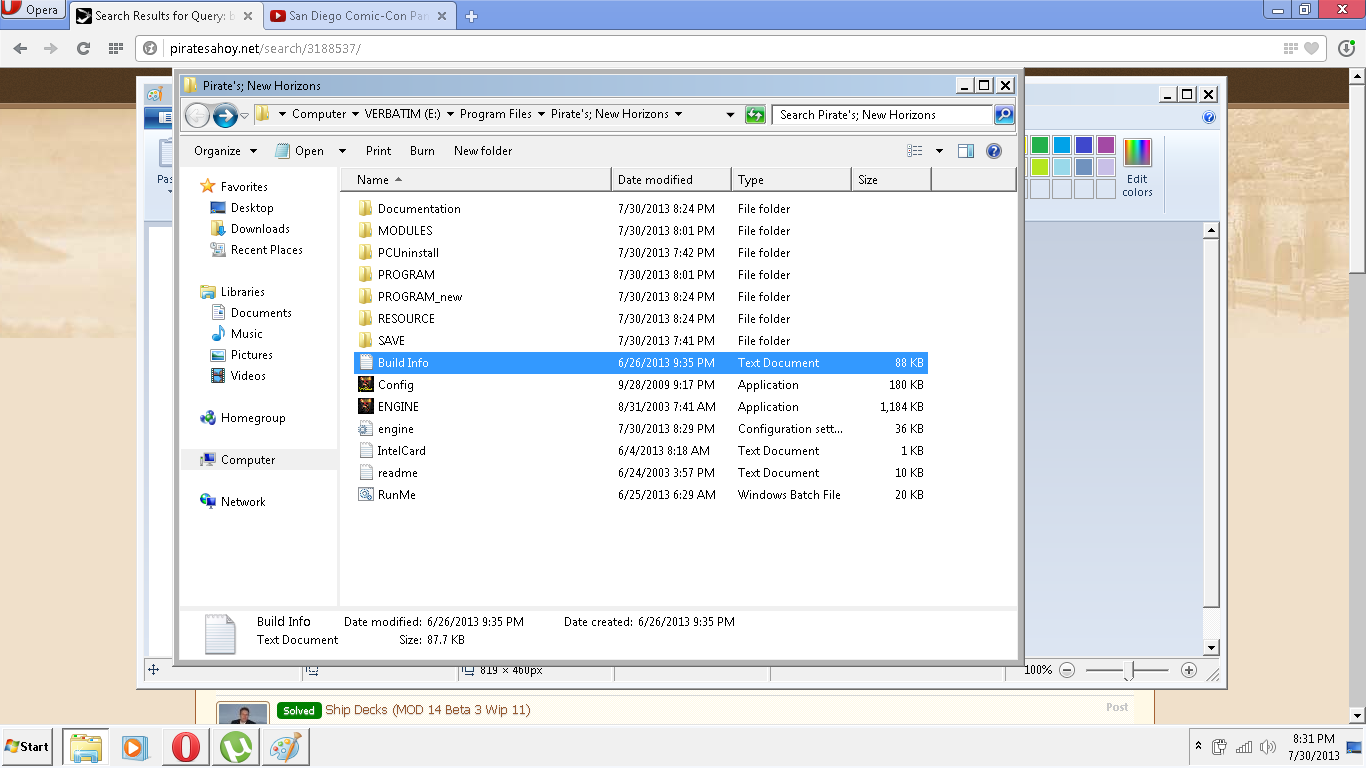
Task: Open the Windows Explorer taskbar icon
Action: (86, 747)
